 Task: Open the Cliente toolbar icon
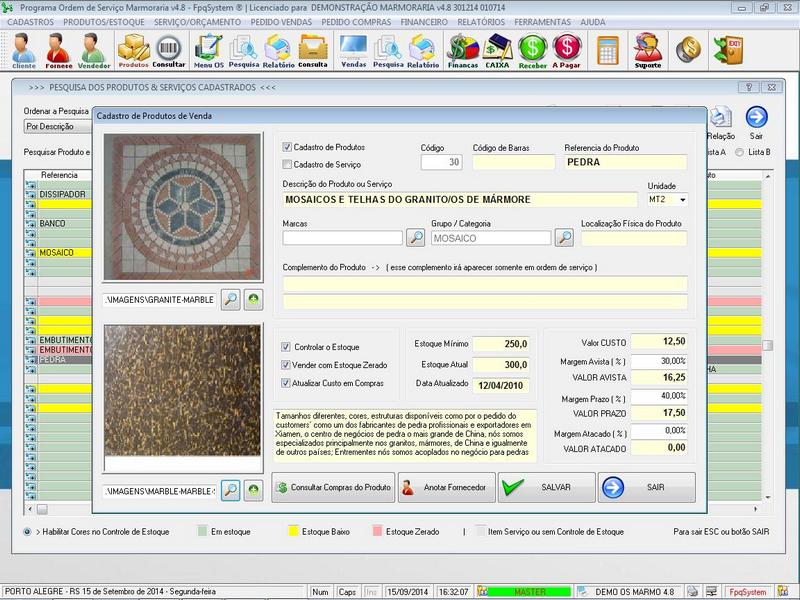coord(23,50)
